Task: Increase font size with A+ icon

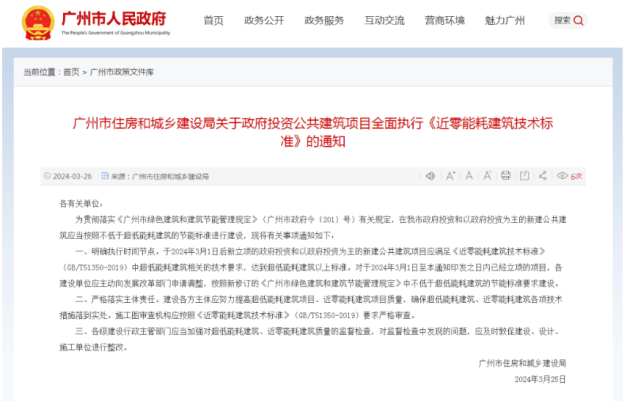Action: pyautogui.click(x=451, y=176)
